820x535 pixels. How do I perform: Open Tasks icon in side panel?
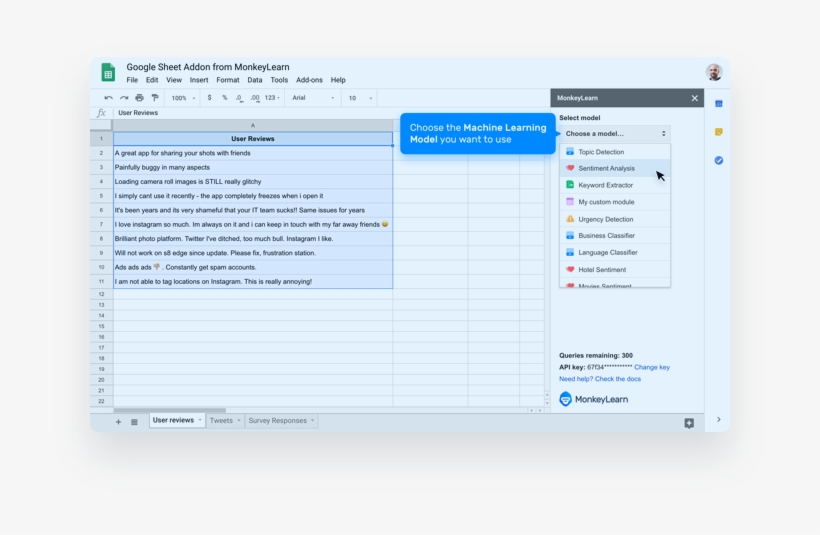click(x=719, y=161)
